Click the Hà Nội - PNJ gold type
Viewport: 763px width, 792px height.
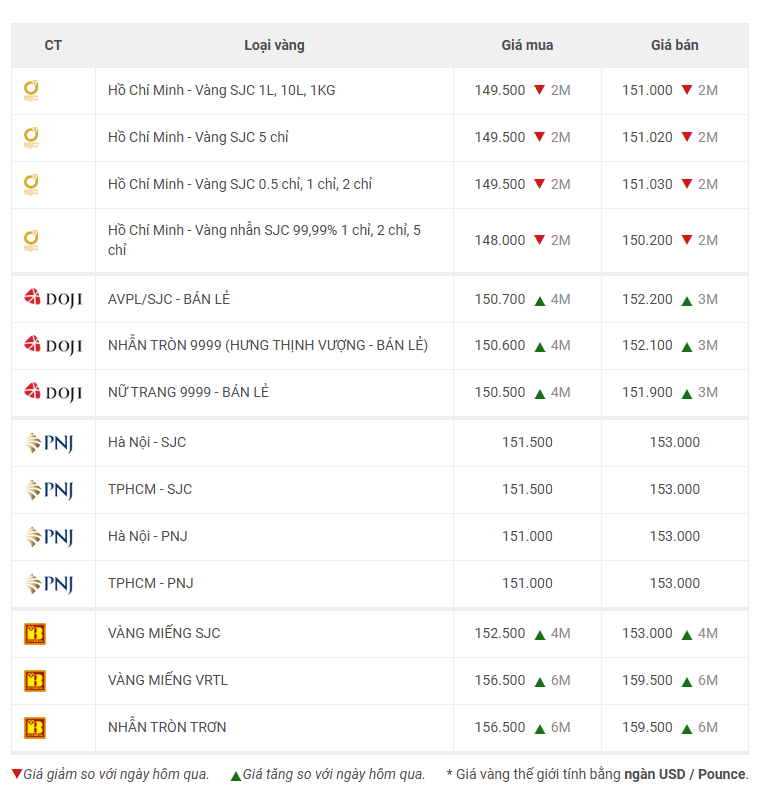(147, 536)
